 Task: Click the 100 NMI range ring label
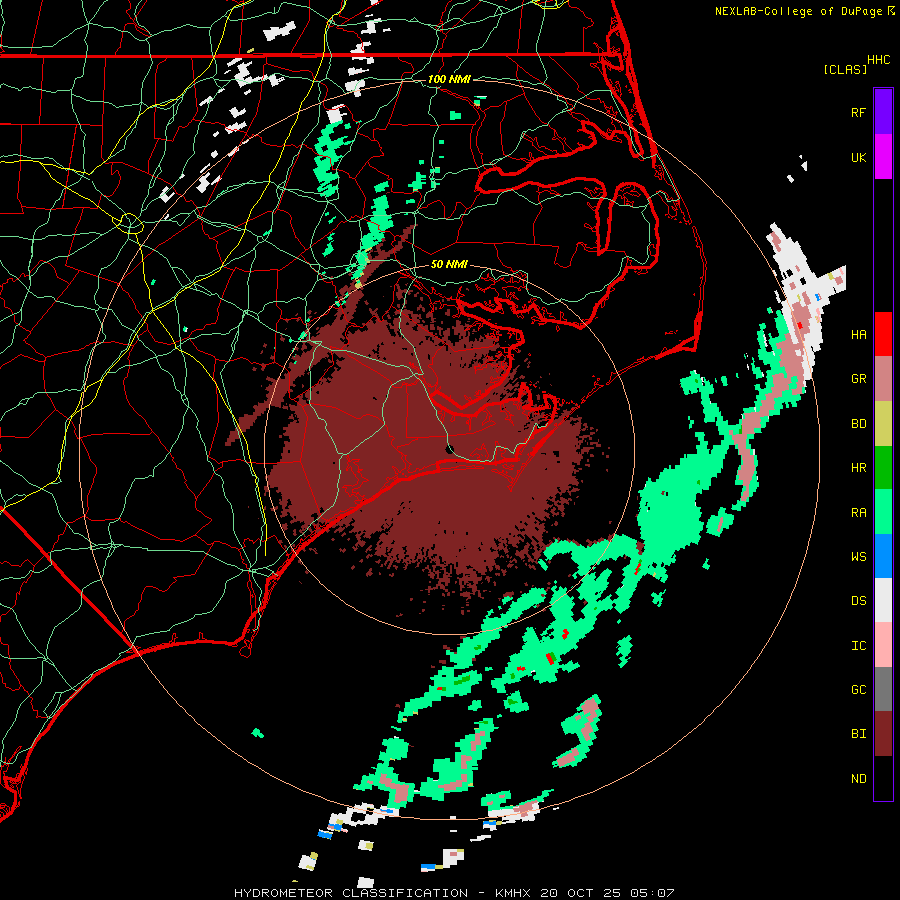pos(449,79)
